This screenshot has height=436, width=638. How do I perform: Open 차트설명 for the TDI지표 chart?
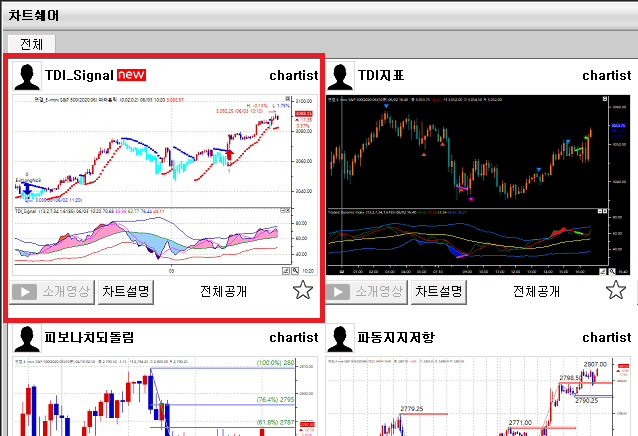coord(440,291)
